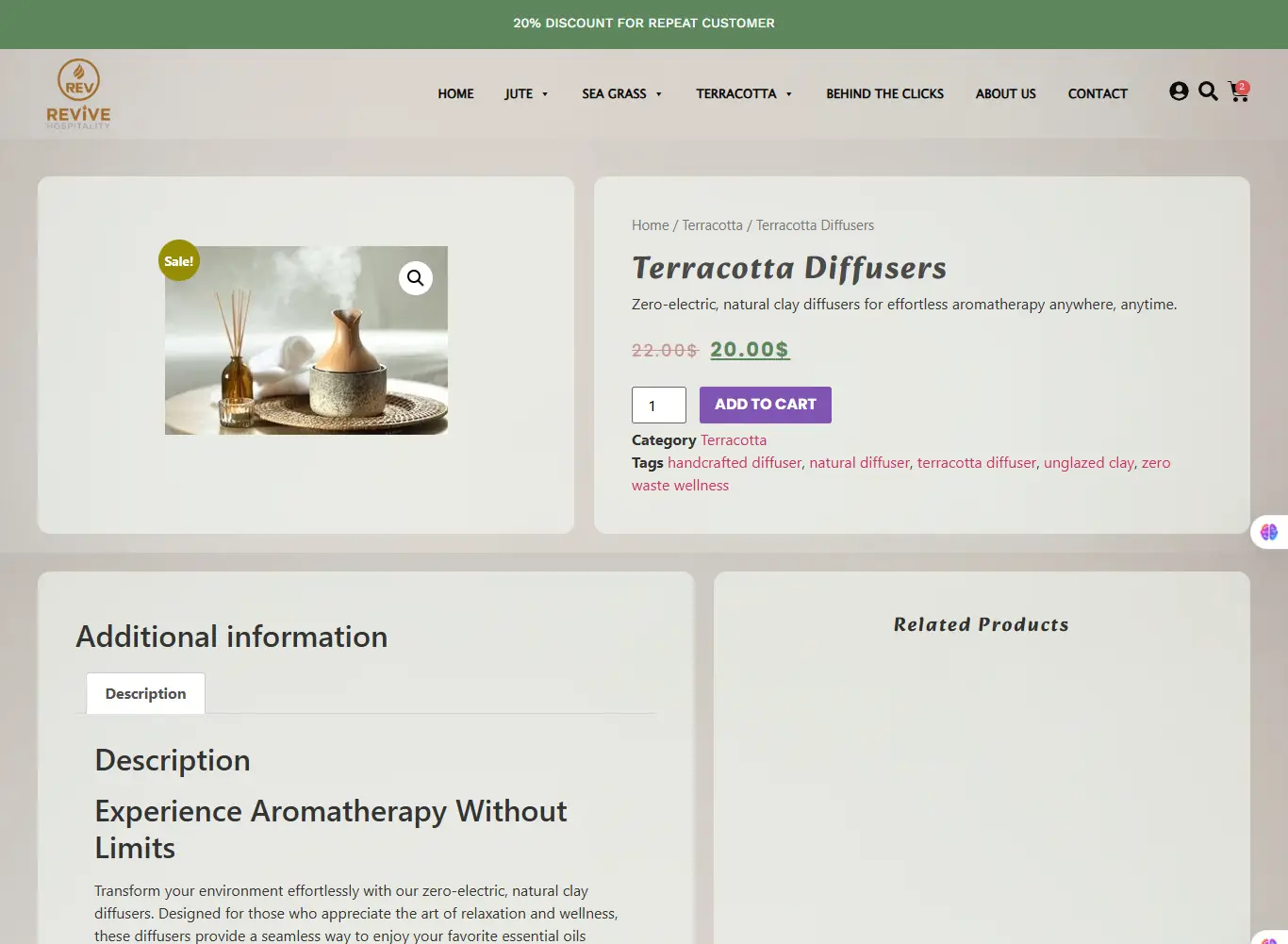
Task: Click the diffuser product image
Action: [x=306, y=340]
